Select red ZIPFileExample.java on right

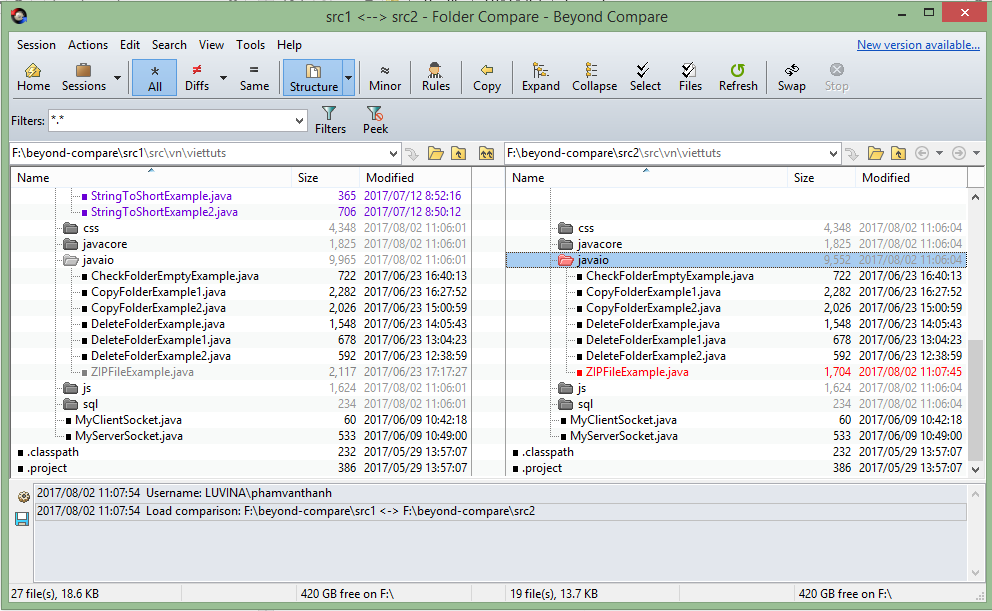(x=637, y=372)
